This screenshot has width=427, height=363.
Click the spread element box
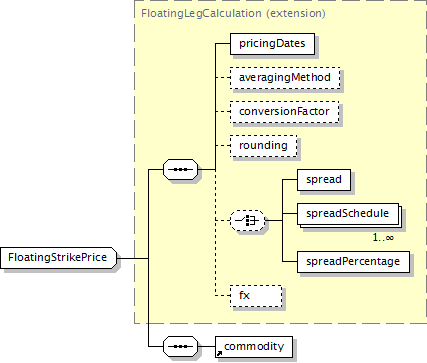coord(324,180)
